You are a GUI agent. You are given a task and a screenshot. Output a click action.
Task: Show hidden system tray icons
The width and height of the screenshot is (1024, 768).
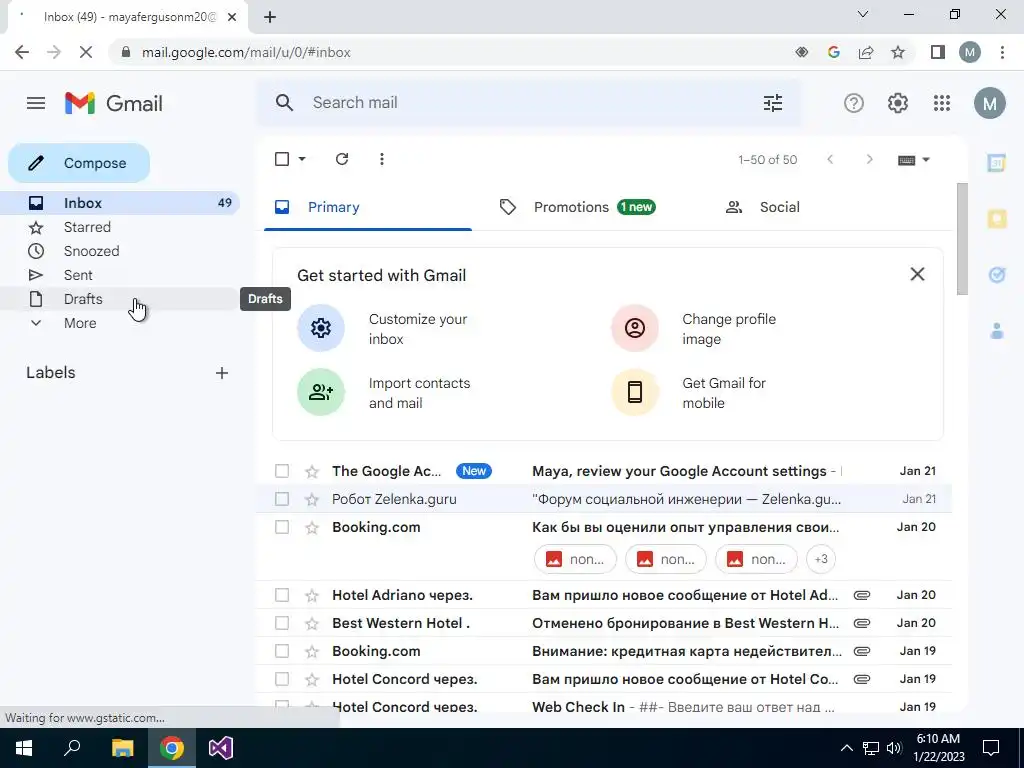(846, 748)
